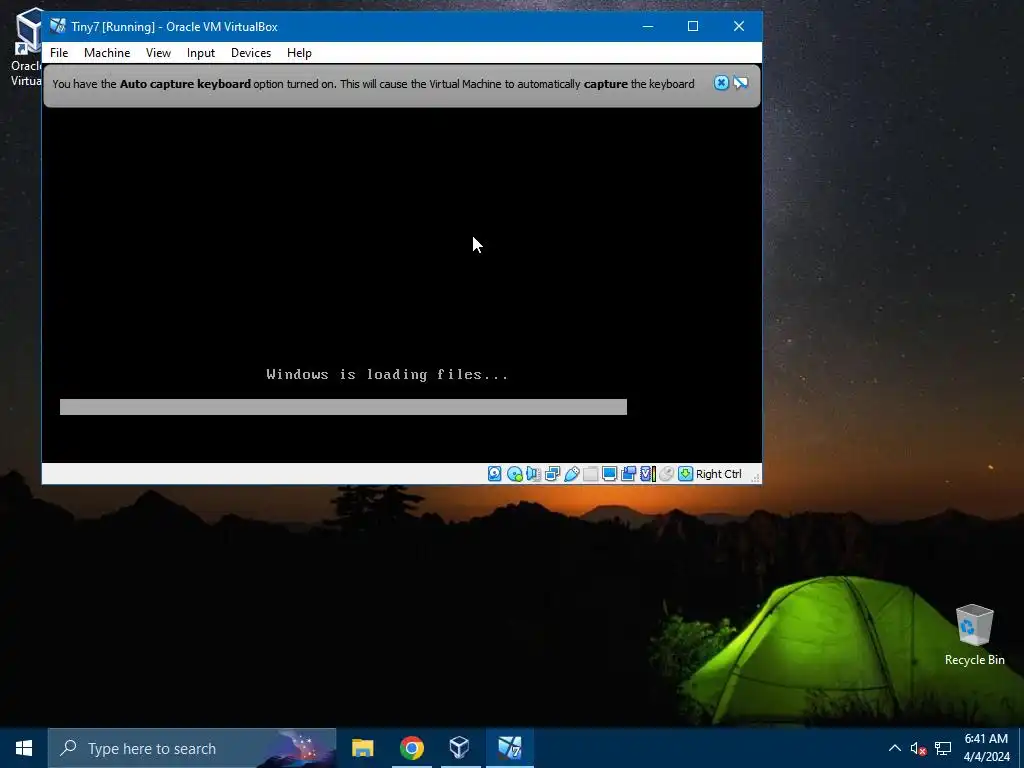The width and height of the screenshot is (1024, 768).
Task: Open Google Chrome from the taskbar
Action: (x=411, y=748)
